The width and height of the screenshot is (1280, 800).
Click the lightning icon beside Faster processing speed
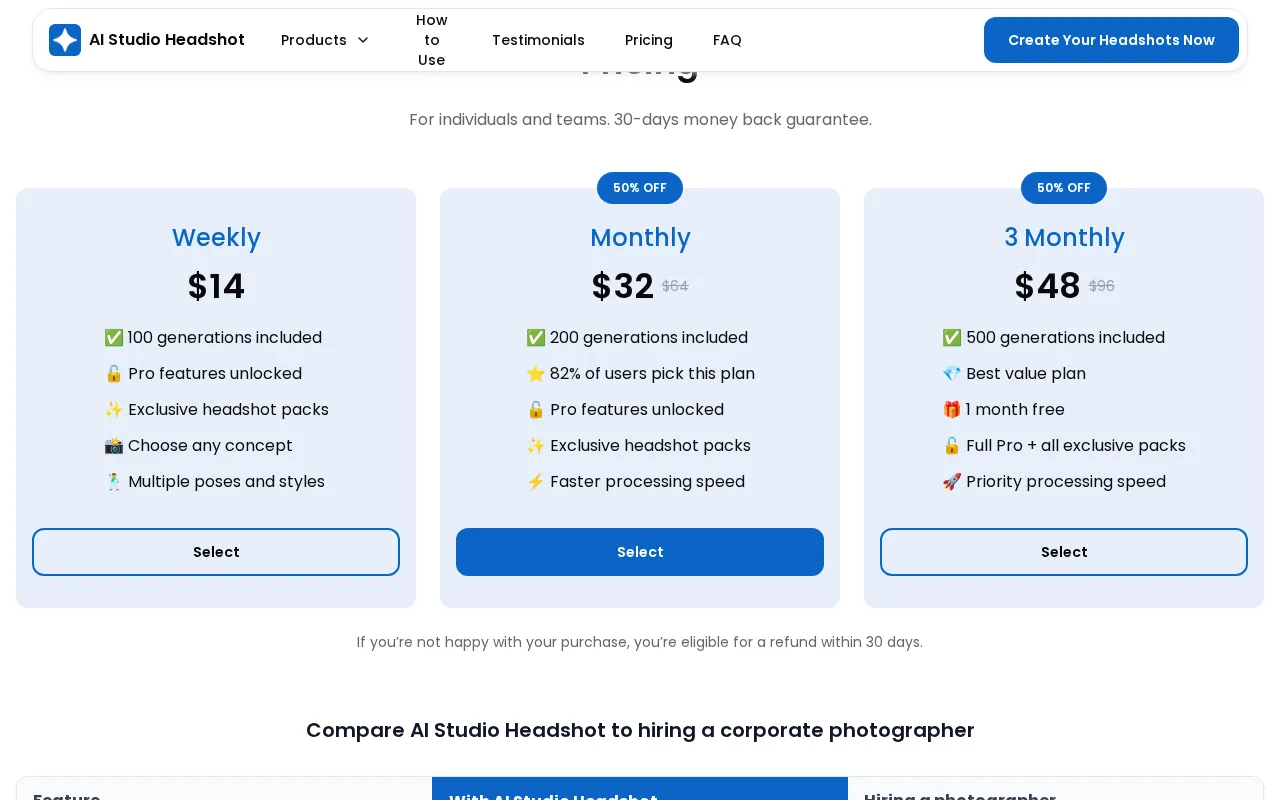point(535,482)
